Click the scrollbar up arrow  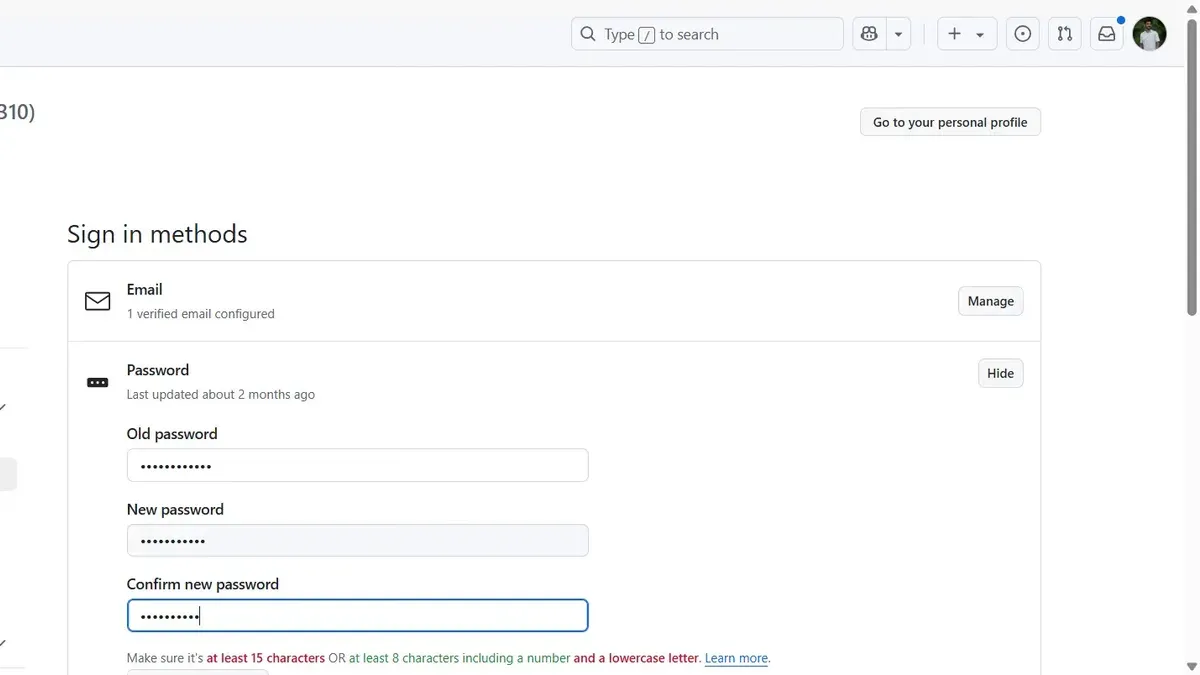pos(1191,8)
